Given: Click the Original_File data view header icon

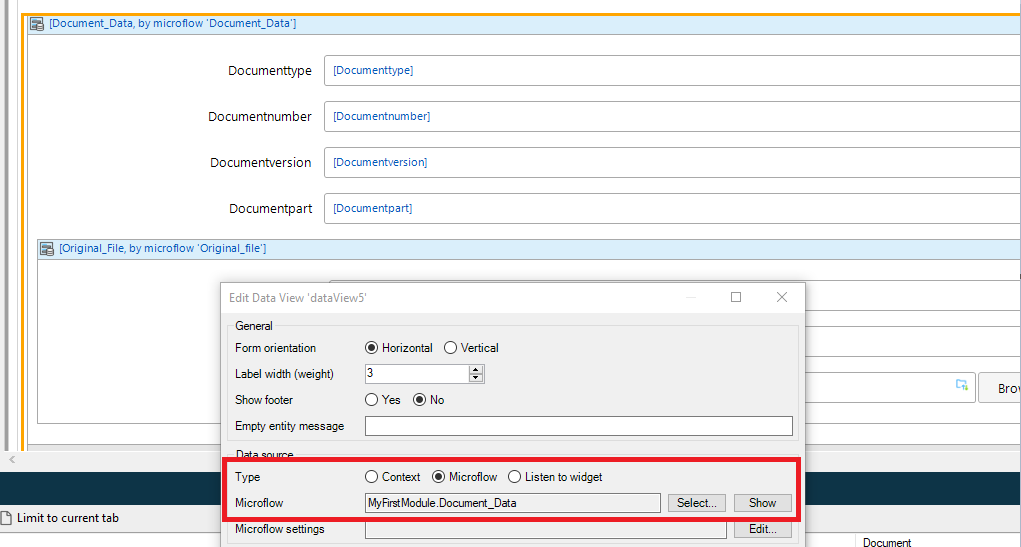Looking at the screenshot, I should point(47,249).
